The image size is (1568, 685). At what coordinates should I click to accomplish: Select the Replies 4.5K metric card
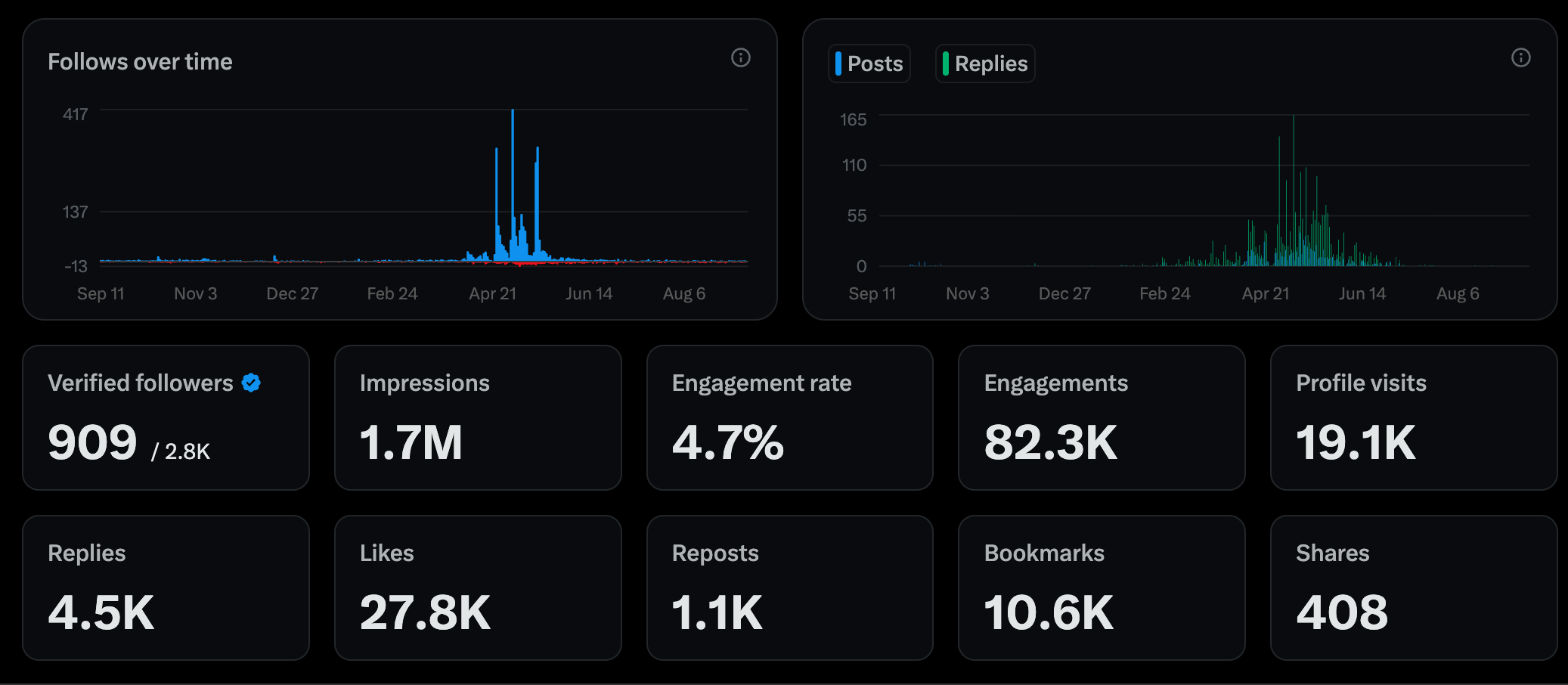tap(166, 588)
